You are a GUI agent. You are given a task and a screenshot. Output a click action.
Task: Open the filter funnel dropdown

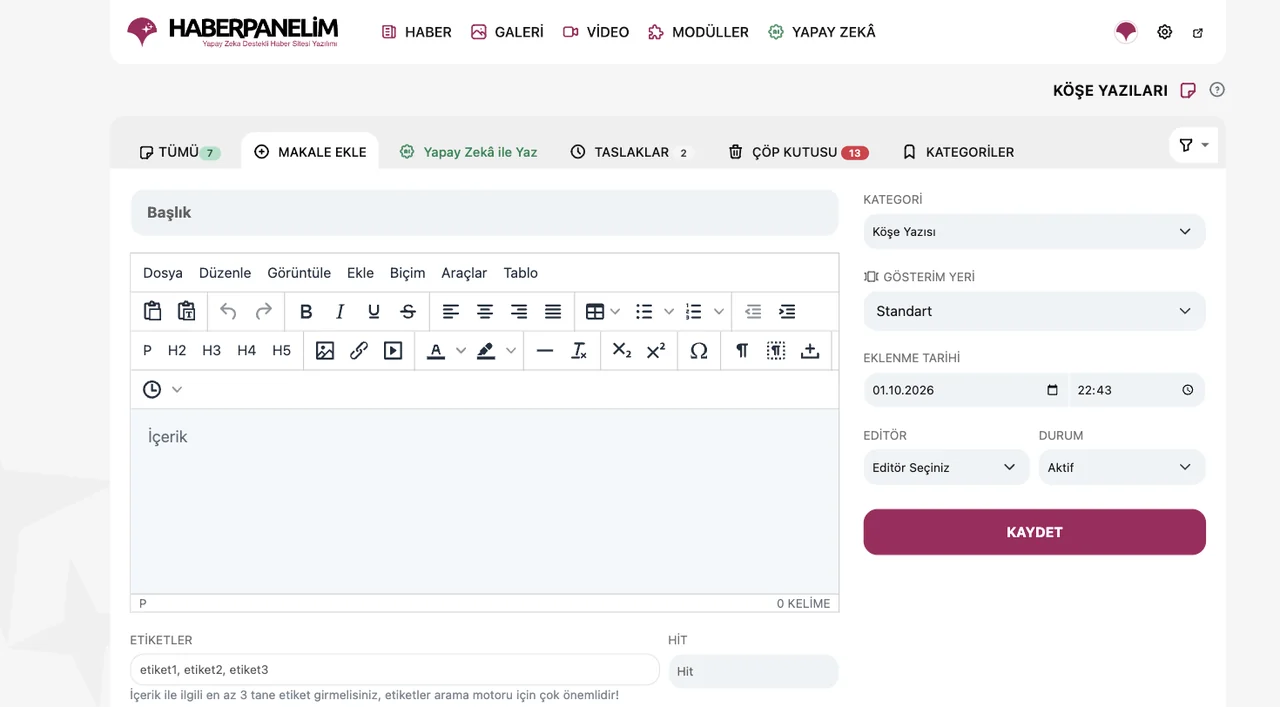click(x=1194, y=145)
